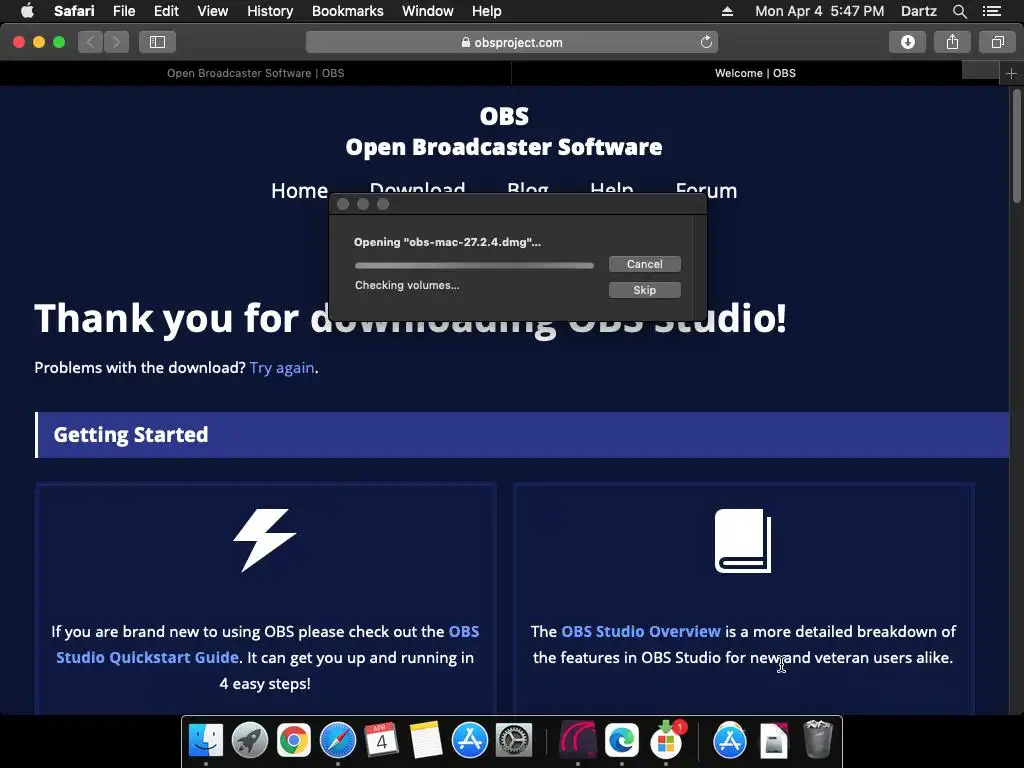Click the Checking volumes status text
1024x768 pixels.
(x=407, y=285)
